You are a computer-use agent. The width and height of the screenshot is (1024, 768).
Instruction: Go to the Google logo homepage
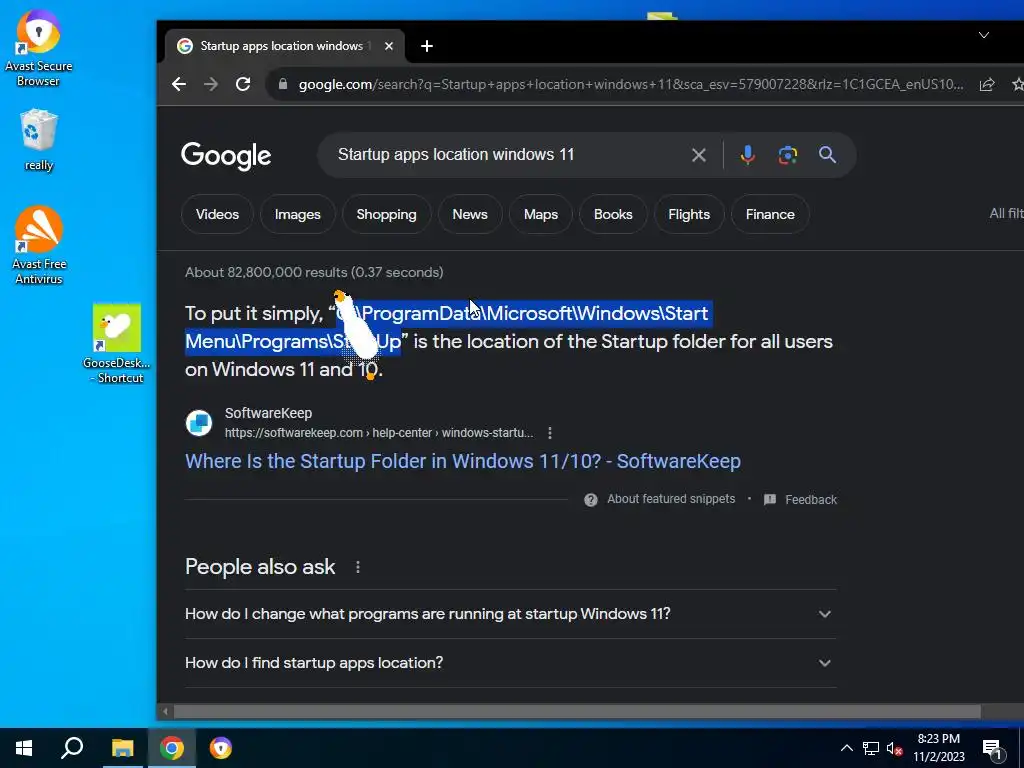point(226,156)
